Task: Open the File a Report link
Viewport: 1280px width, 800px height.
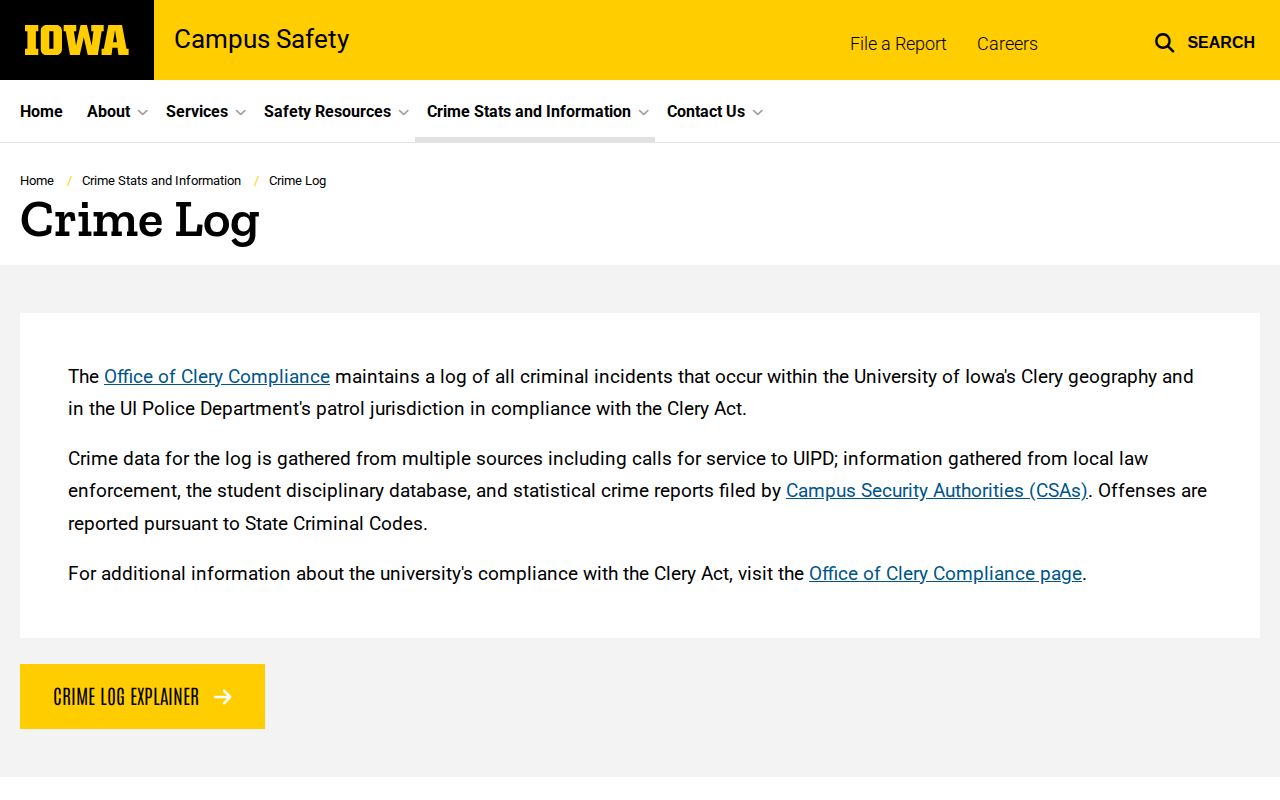Action: point(898,43)
